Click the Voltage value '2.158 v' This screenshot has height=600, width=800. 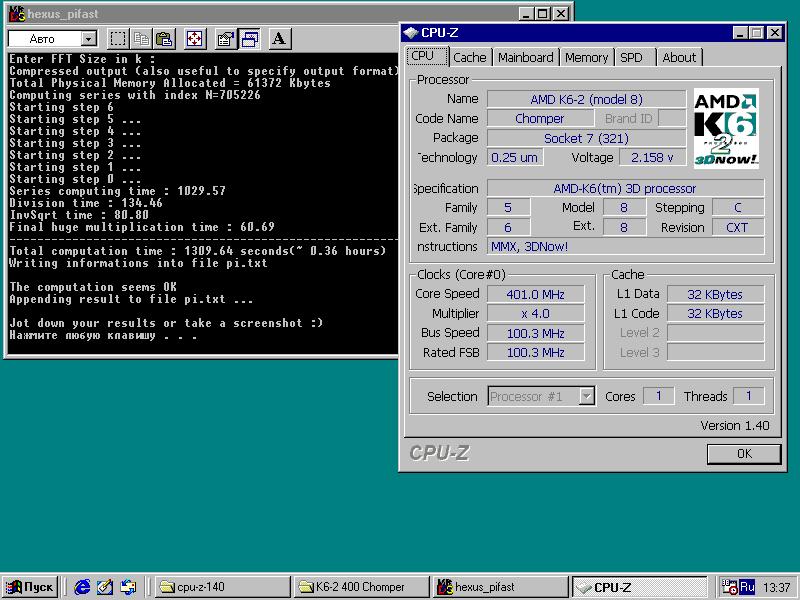tap(653, 158)
